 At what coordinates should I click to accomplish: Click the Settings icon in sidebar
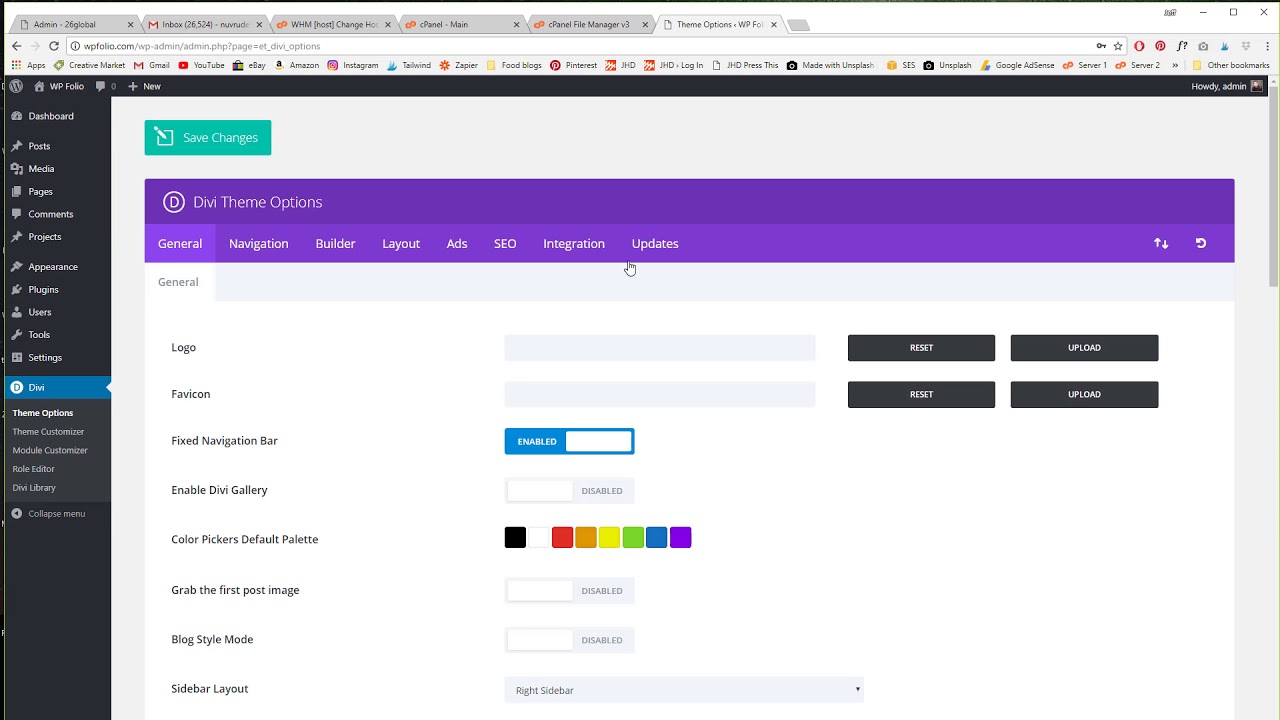tap(17, 357)
